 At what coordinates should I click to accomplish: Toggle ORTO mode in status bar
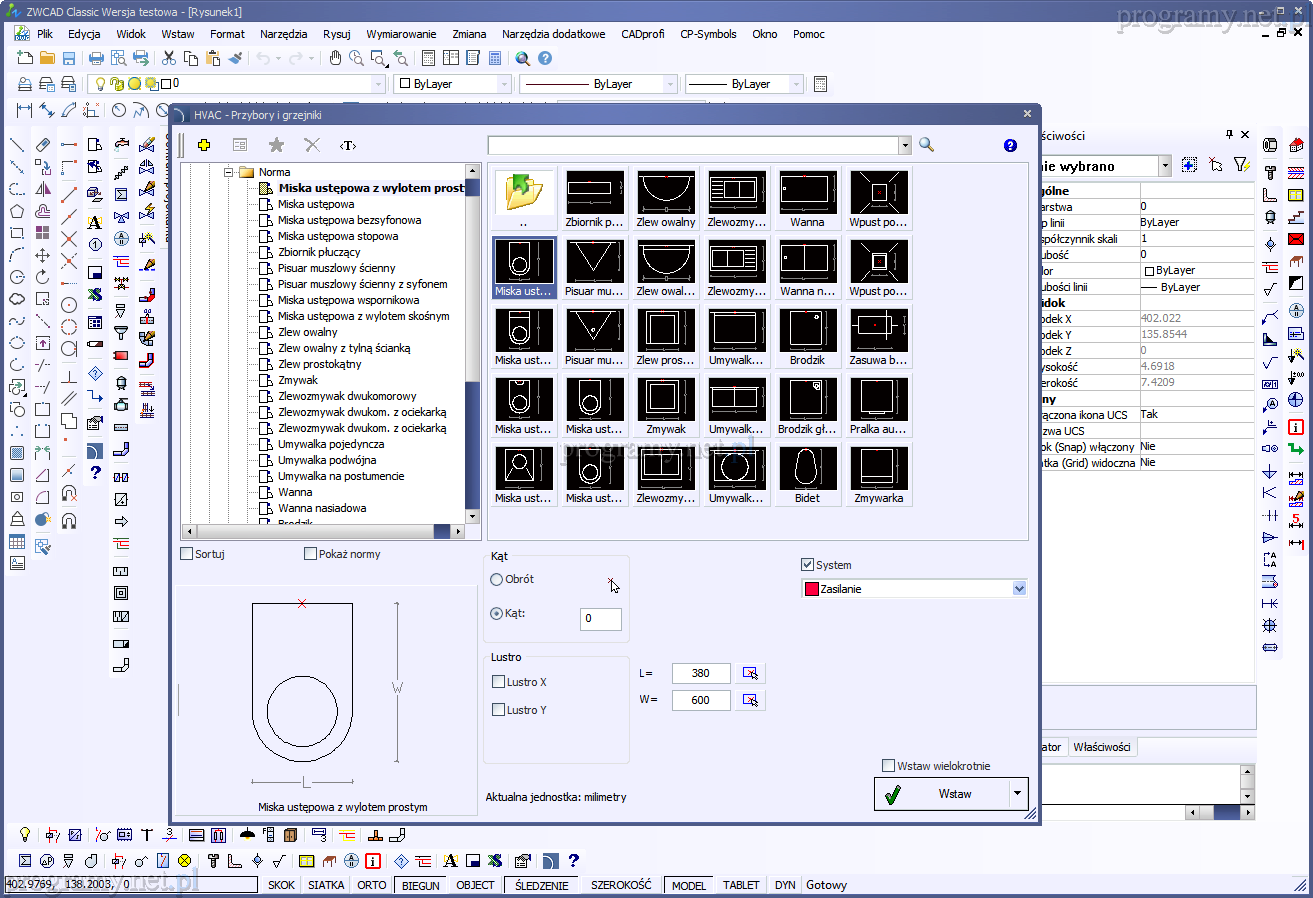pyautogui.click(x=372, y=885)
